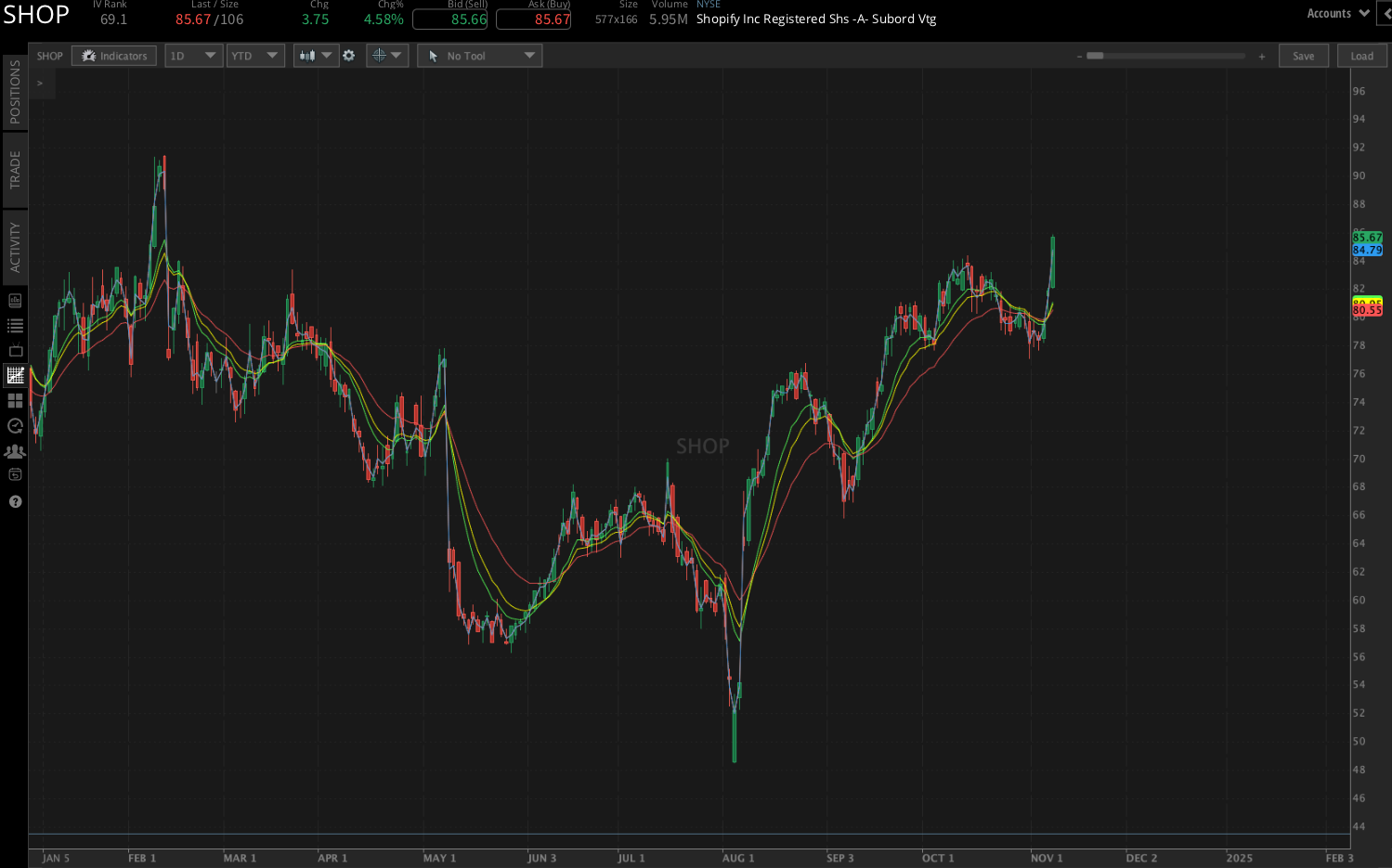Click the zoom out minus icon
Image resolution: width=1392 pixels, height=868 pixels.
click(1079, 57)
